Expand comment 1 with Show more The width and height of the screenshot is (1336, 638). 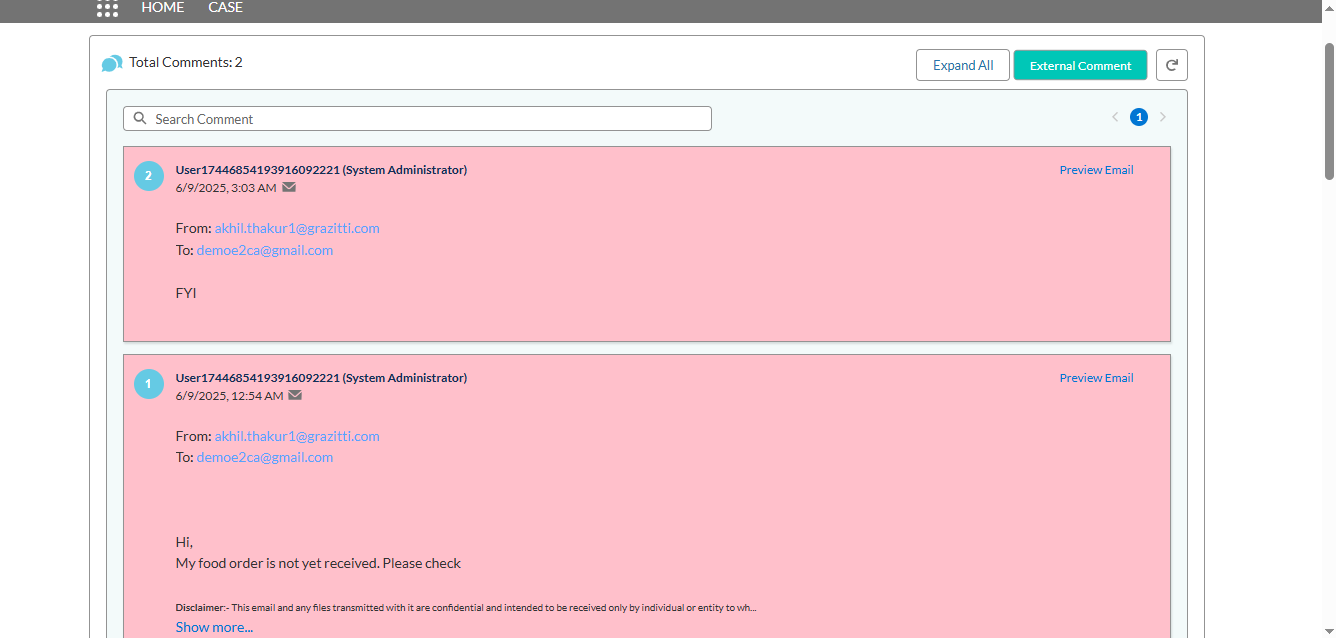click(214, 627)
